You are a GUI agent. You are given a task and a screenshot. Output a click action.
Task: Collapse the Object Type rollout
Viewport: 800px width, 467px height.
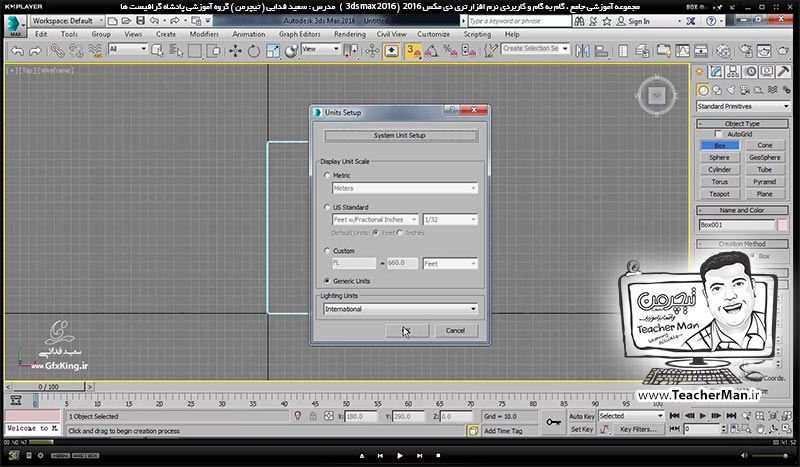[x=742, y=124]
